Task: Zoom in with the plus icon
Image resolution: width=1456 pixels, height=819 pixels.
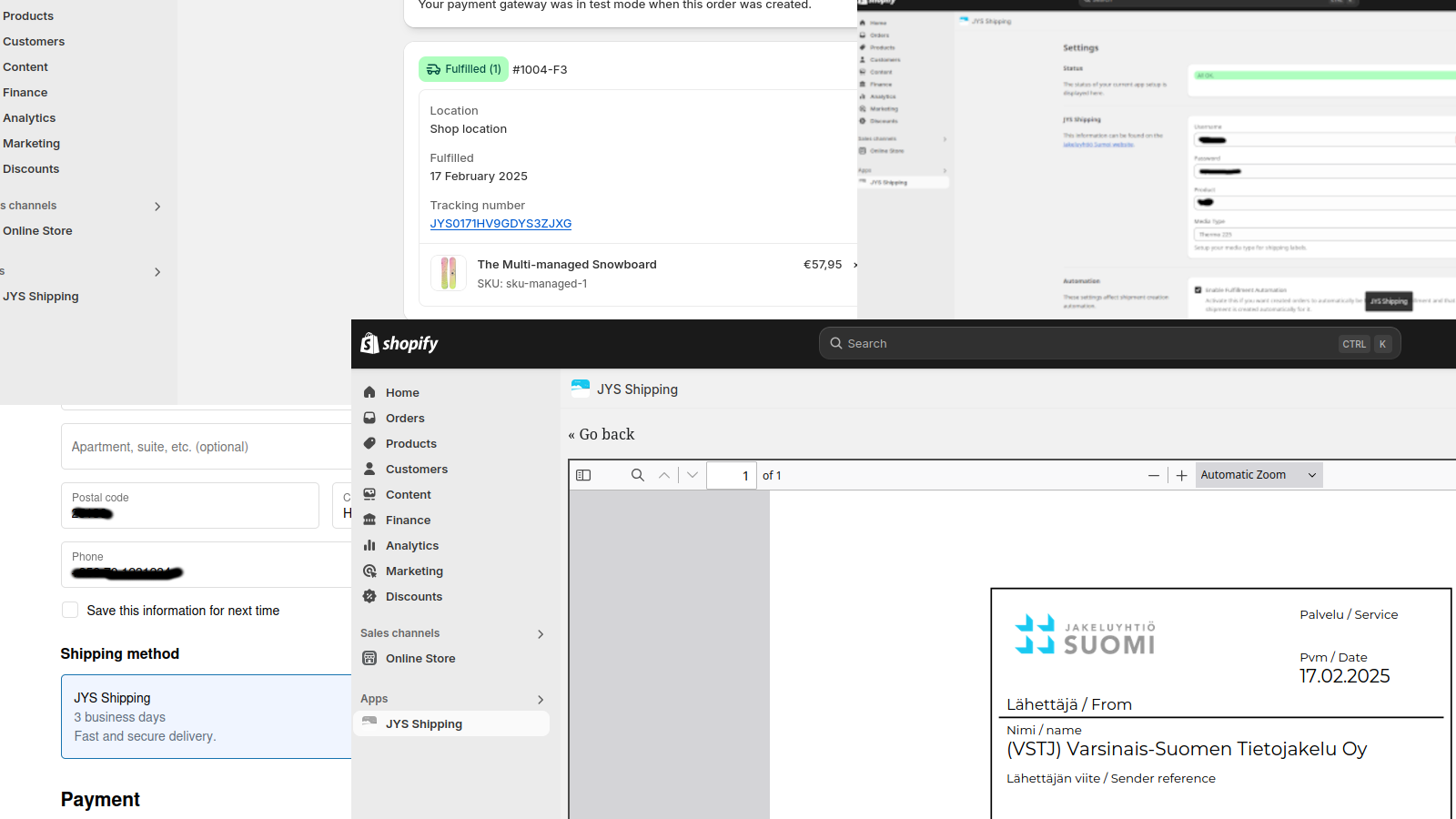Action: click(1181, 476)
